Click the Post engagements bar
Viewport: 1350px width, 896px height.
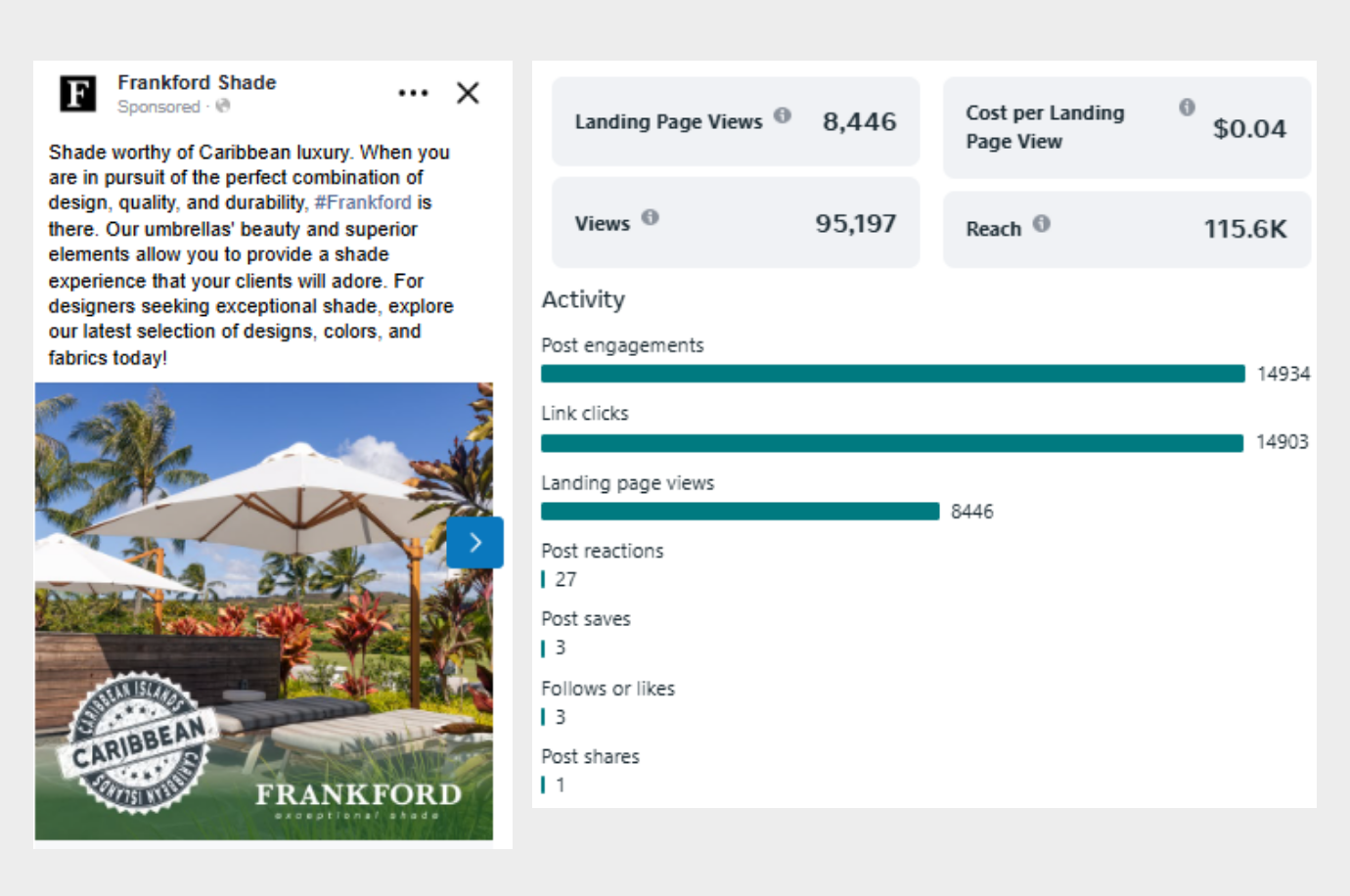[x=892, y=374]
